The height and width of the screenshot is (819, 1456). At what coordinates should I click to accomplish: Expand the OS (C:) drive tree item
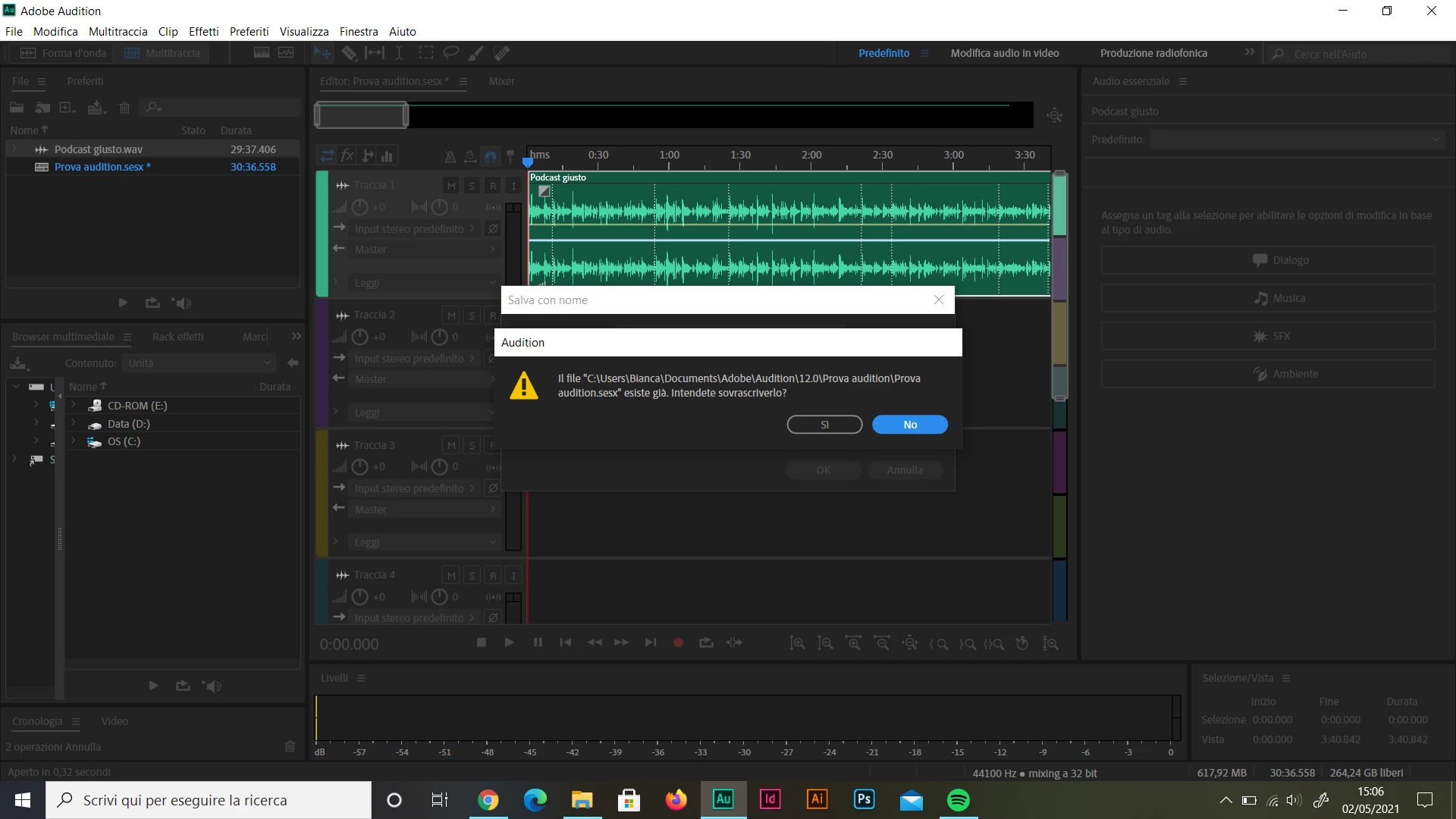tap(74, 441)
